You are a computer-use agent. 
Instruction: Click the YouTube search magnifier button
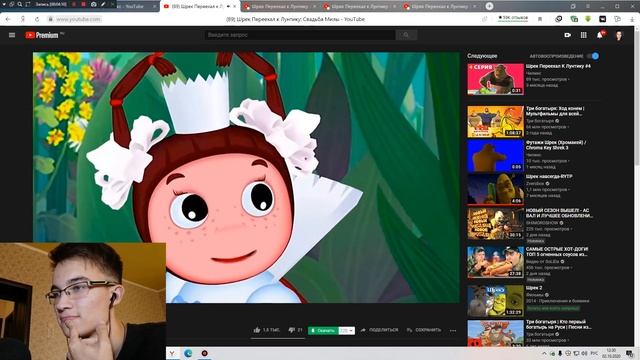[406, 35]
